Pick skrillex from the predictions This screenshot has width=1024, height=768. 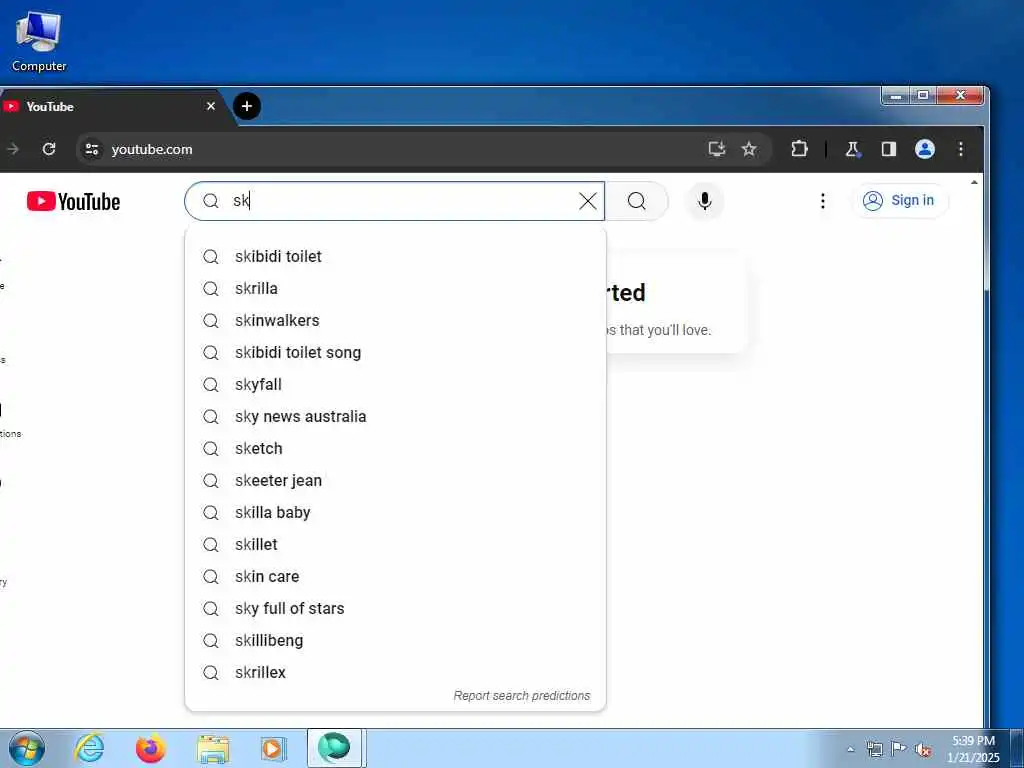(x=395, y=672)
